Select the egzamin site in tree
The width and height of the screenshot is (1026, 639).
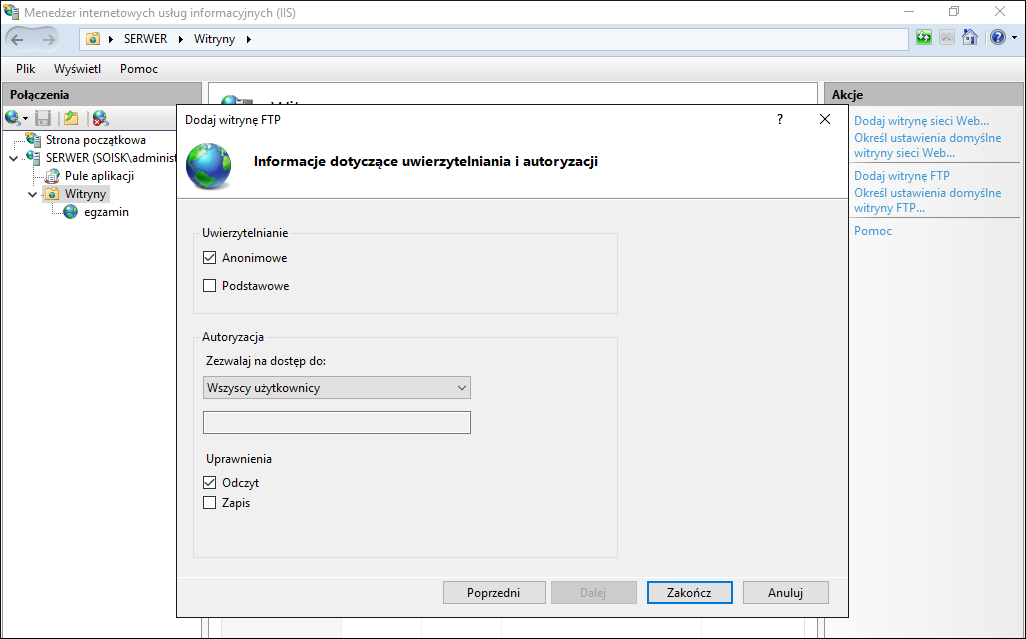click(x=106, y=212)
